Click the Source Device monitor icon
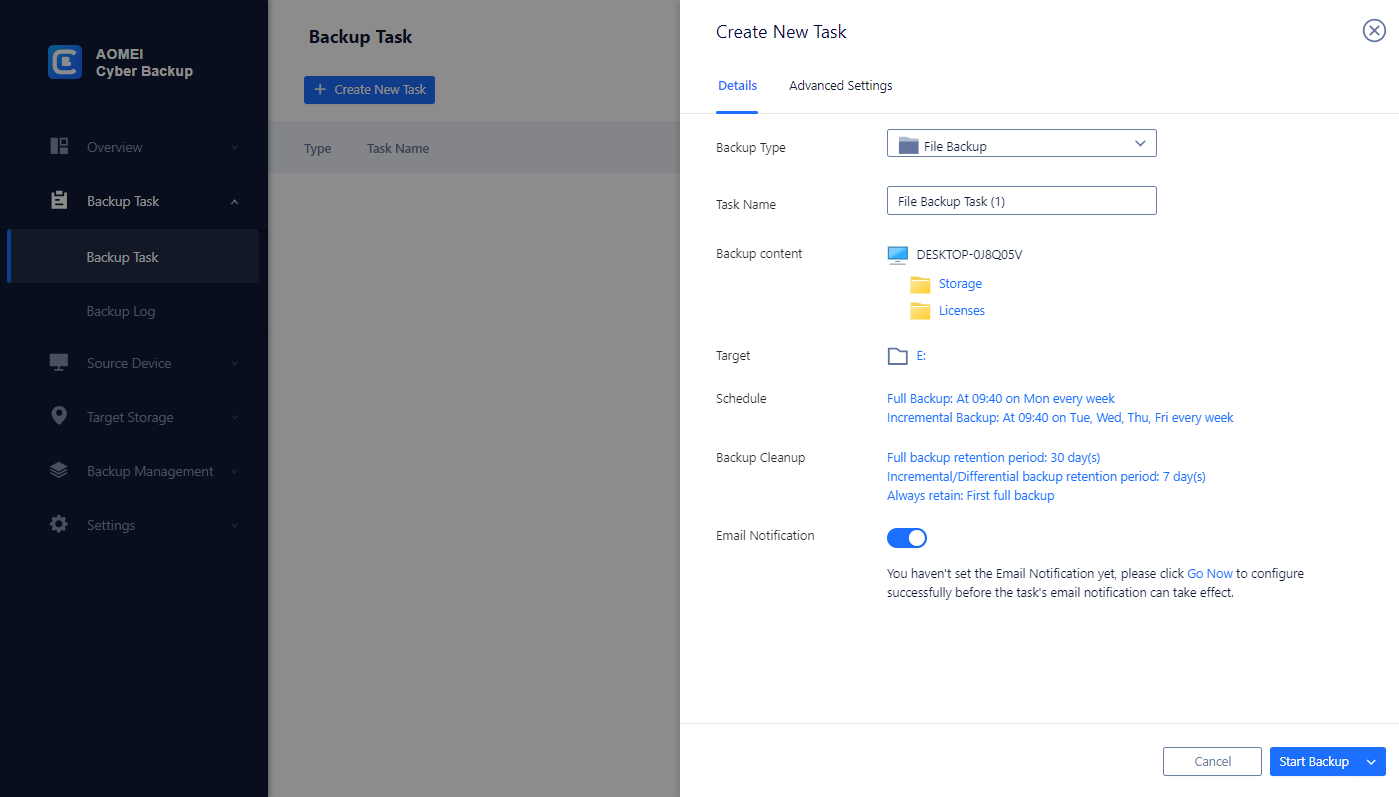 [59, 362]
